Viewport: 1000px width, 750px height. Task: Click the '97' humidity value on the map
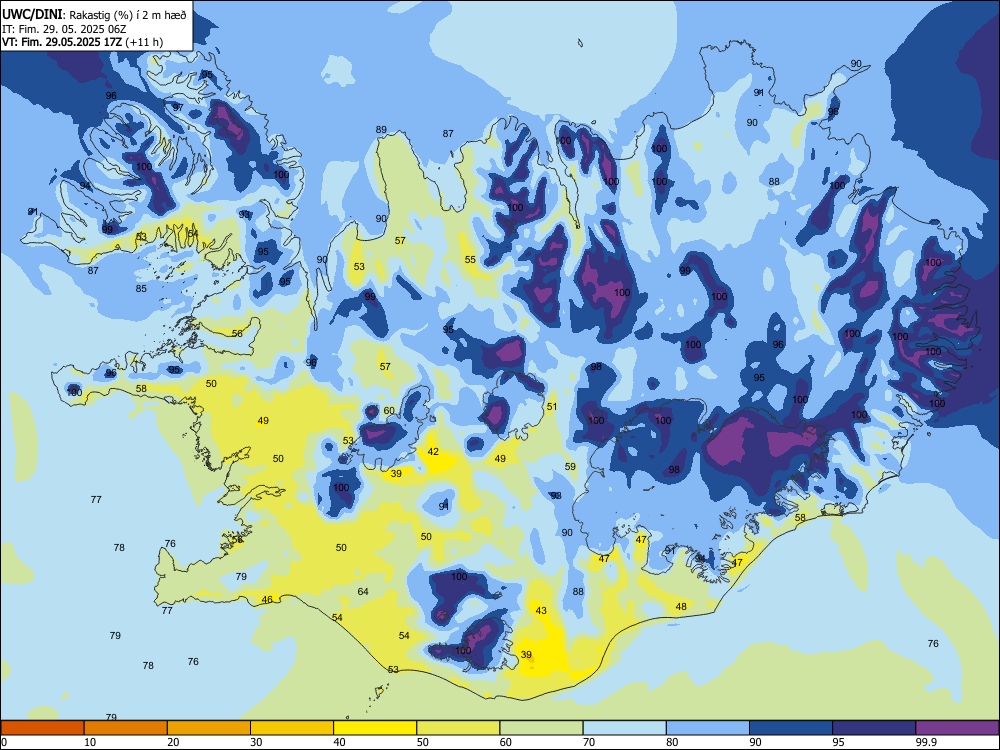click(x=178, y=107)
